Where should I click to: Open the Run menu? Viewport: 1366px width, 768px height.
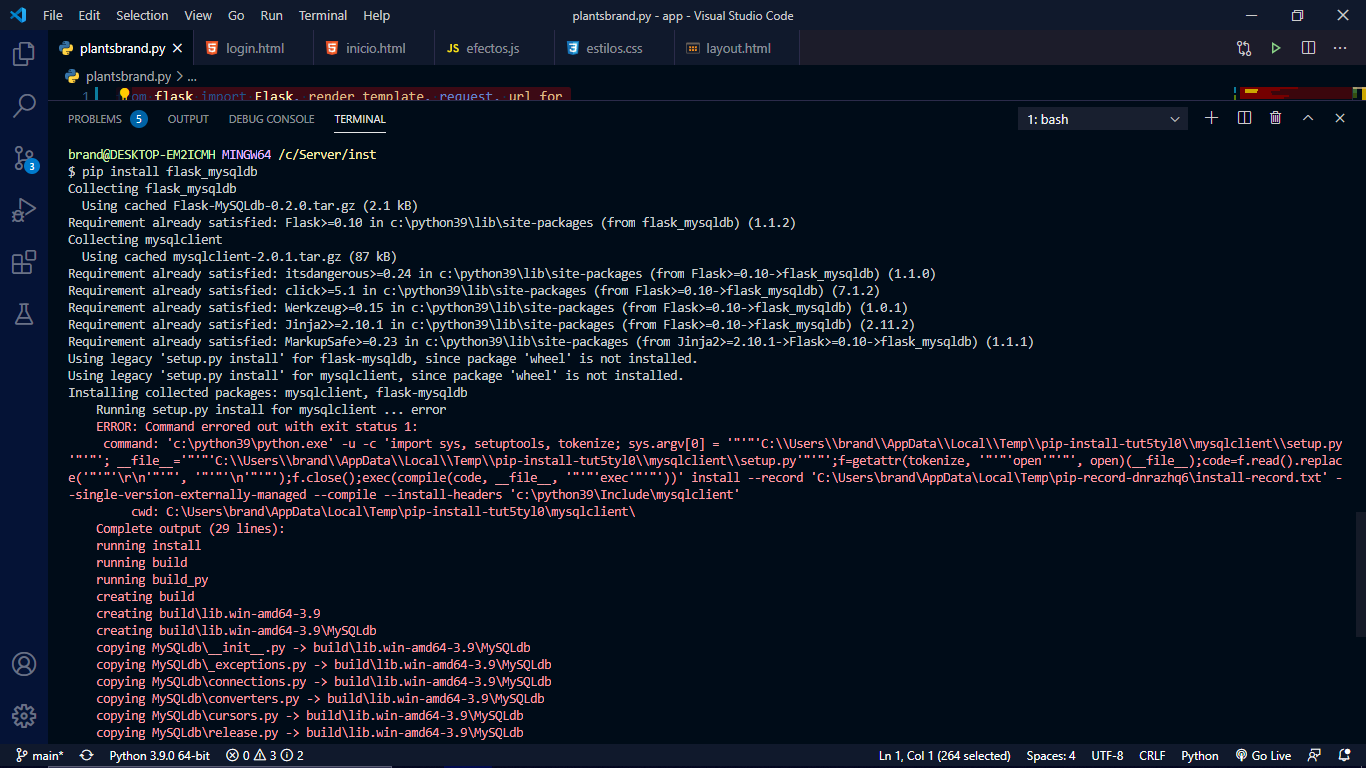pos(271,15)
